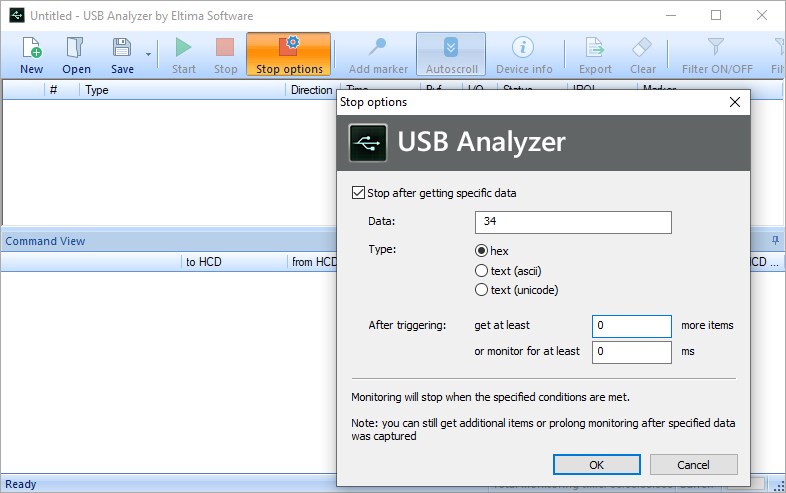
Task: Expand the Save dropdown arrow
Action: (x=148, y=55)
